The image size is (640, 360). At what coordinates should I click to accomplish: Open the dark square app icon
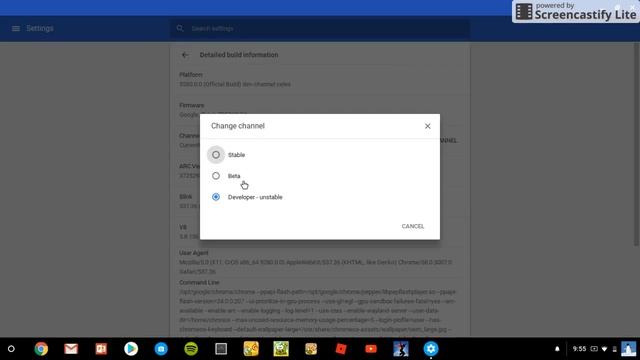tap(221, 349)
